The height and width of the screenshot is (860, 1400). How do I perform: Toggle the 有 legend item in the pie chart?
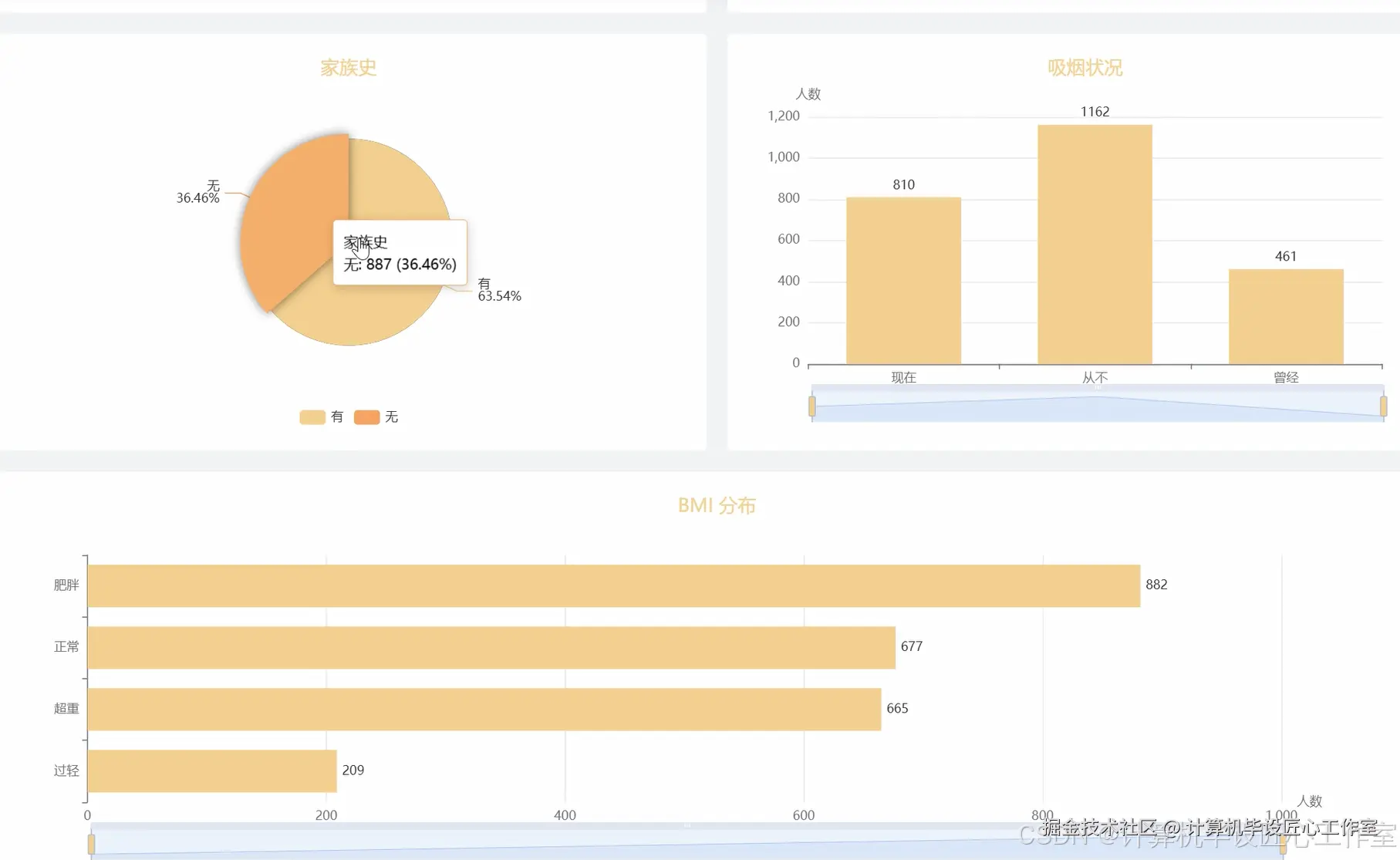click(321, 417)
